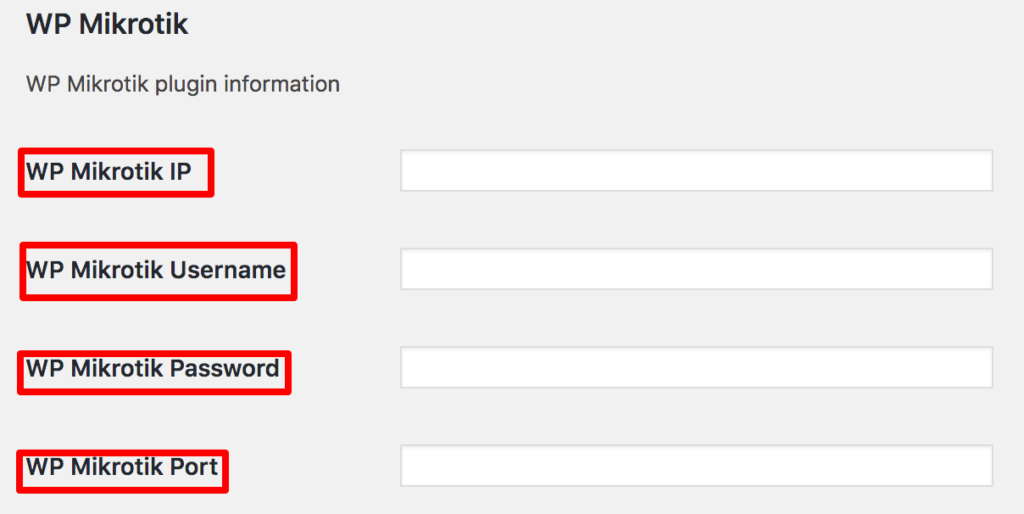Select the WP Mikrotik Port input box
The height and width of the screenshot is (514, 1024).
coord(696,466)
